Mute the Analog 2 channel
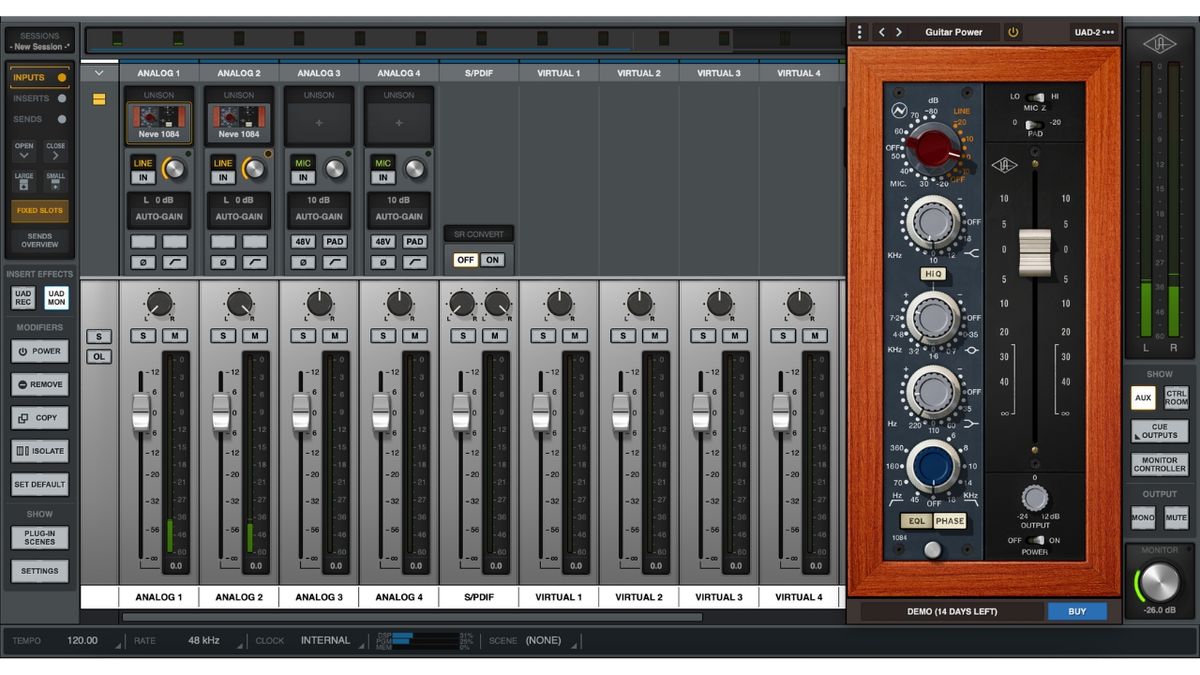1200x675 pixels. click(x=255, y=336)
